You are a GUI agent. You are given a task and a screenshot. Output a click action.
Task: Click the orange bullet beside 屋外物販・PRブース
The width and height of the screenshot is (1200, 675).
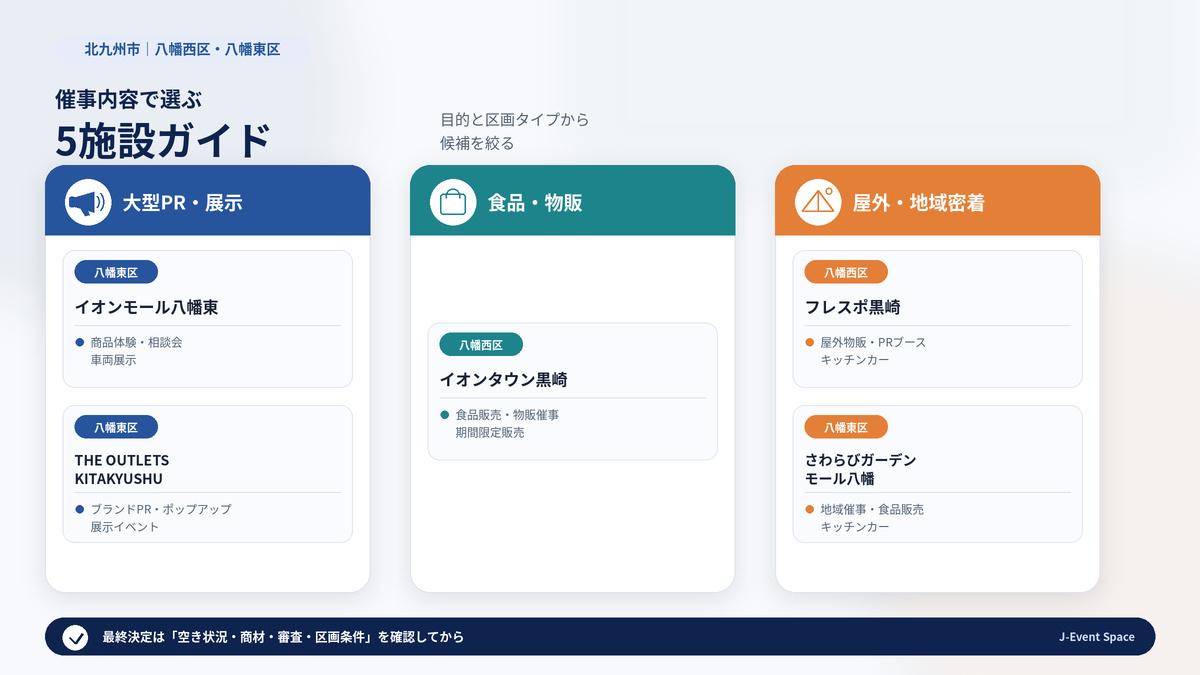[x=810, y=342]
